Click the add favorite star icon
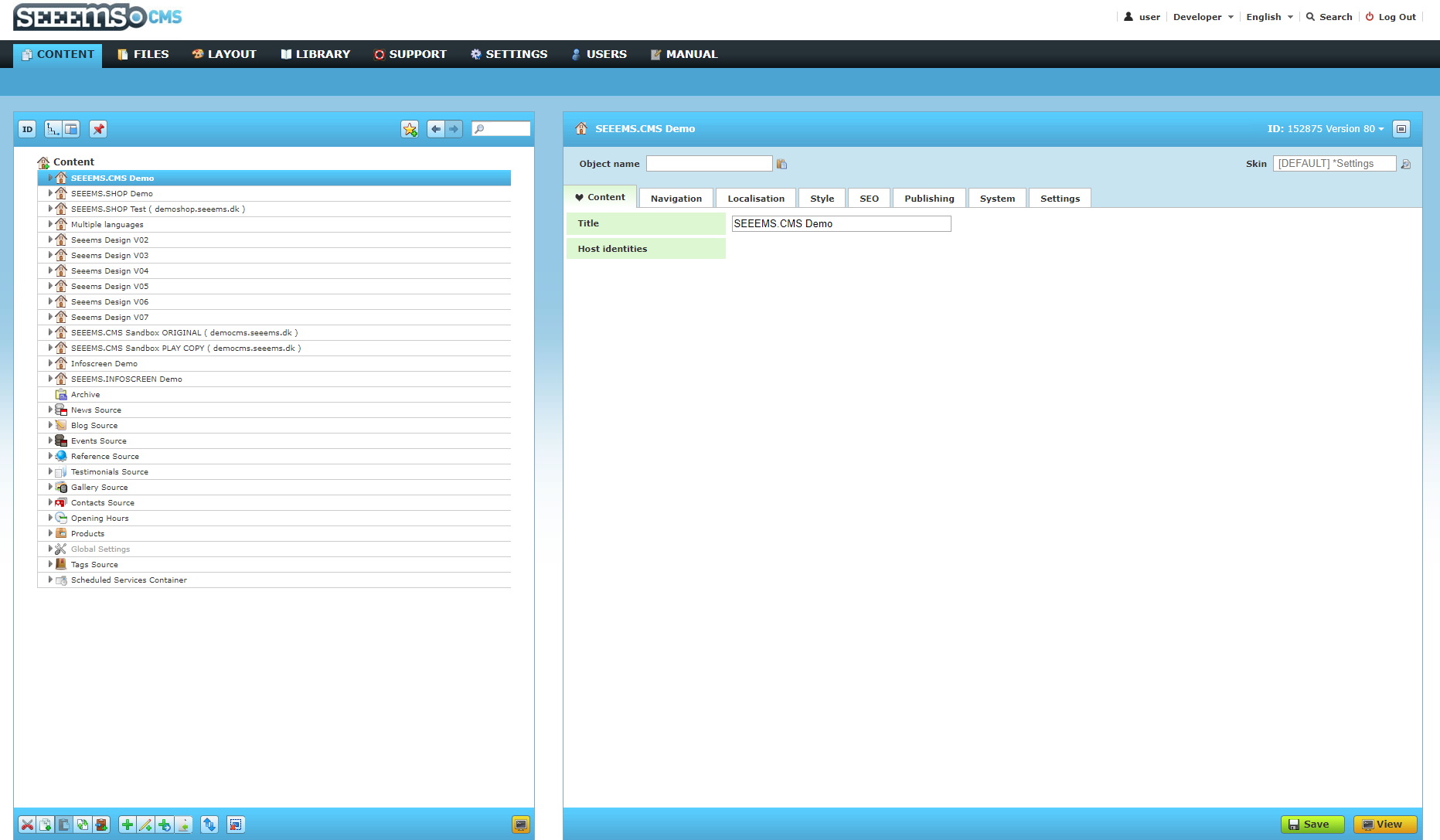 coord(410,129)
